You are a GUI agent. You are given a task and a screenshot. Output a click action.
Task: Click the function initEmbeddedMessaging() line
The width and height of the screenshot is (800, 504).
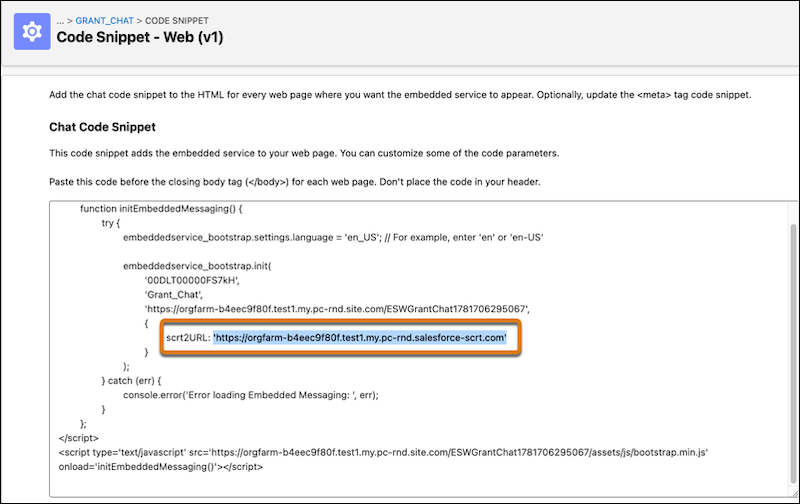point(161,209)
